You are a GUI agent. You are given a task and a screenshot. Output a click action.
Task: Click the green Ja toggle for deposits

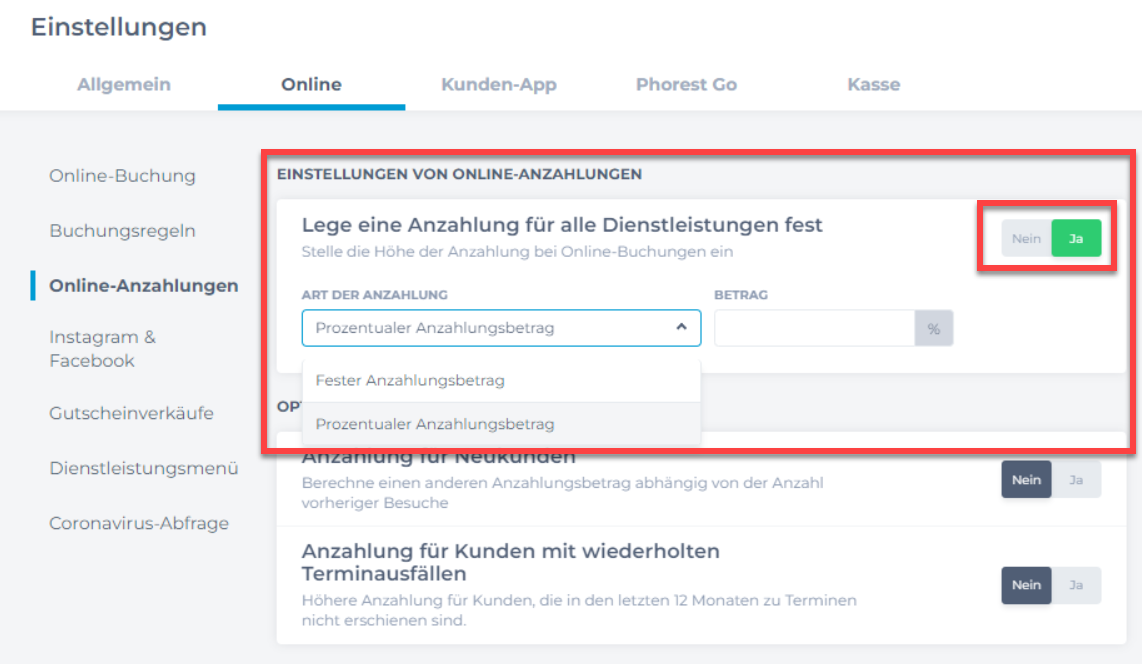point(1076,239)
